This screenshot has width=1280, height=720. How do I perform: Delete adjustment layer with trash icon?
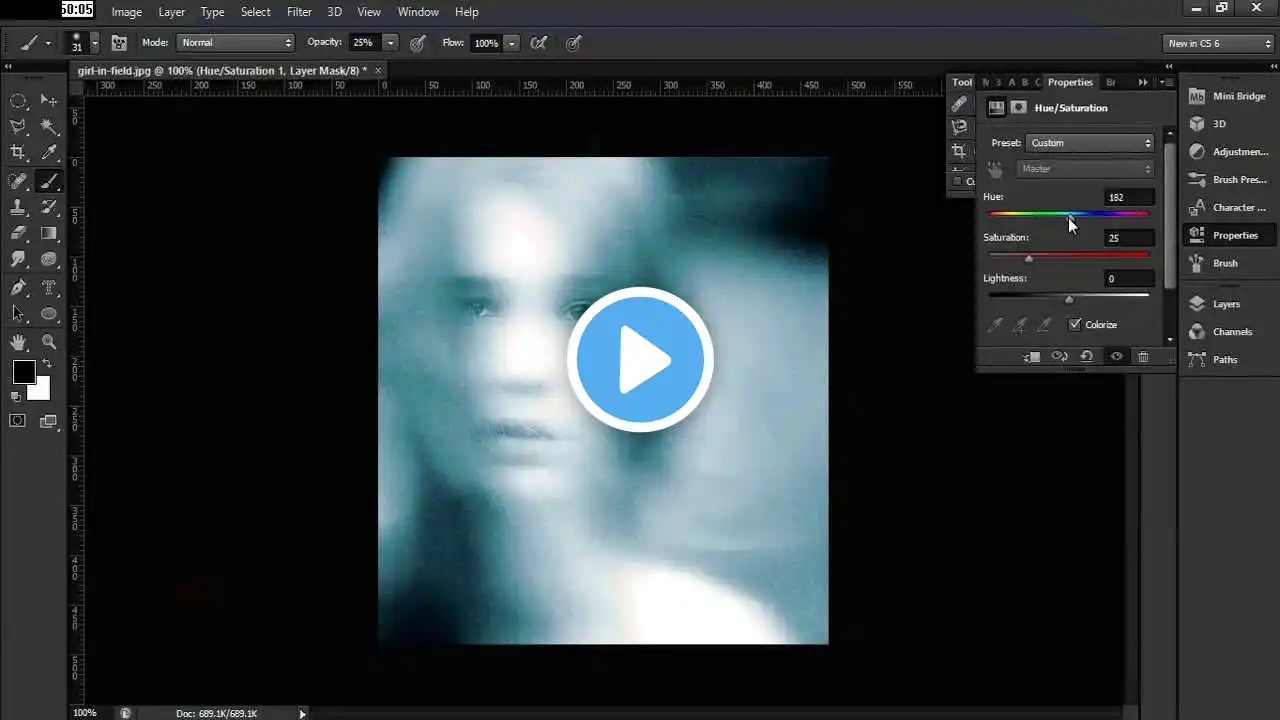point(1143,357)
